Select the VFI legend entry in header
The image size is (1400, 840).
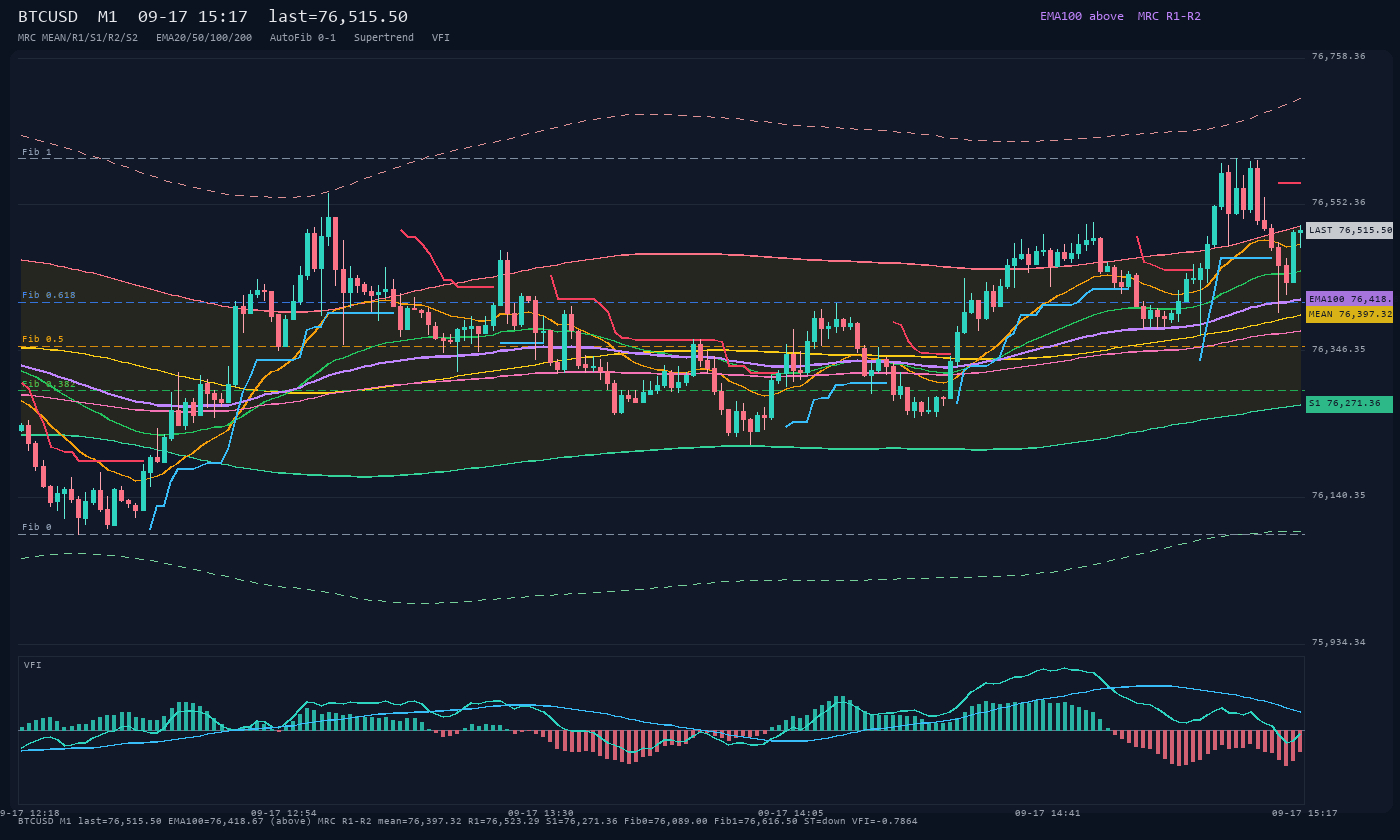[x=441, y=37]
